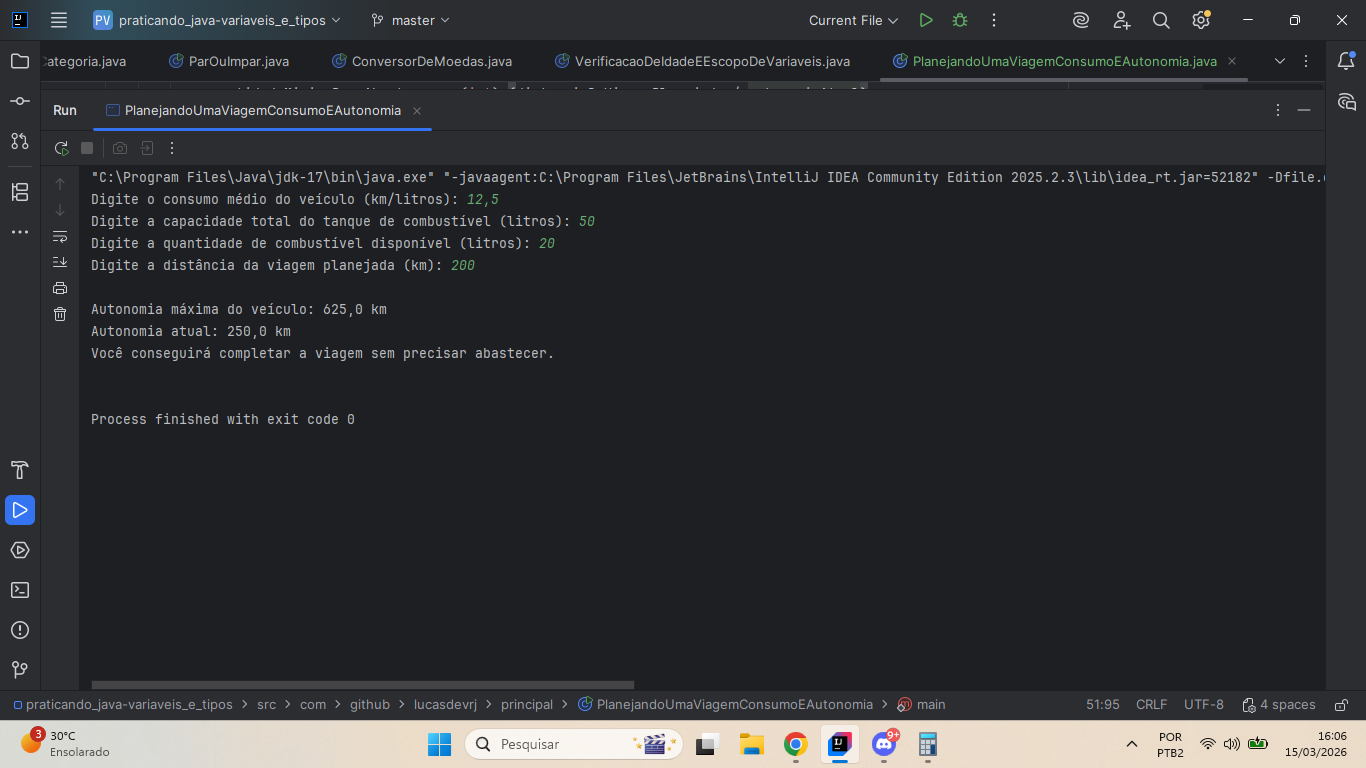Image resolution: width=1366 pixels, height=768 pixels.
Task: Click the Rerun icon in Run toolbar
Action: 61,148
